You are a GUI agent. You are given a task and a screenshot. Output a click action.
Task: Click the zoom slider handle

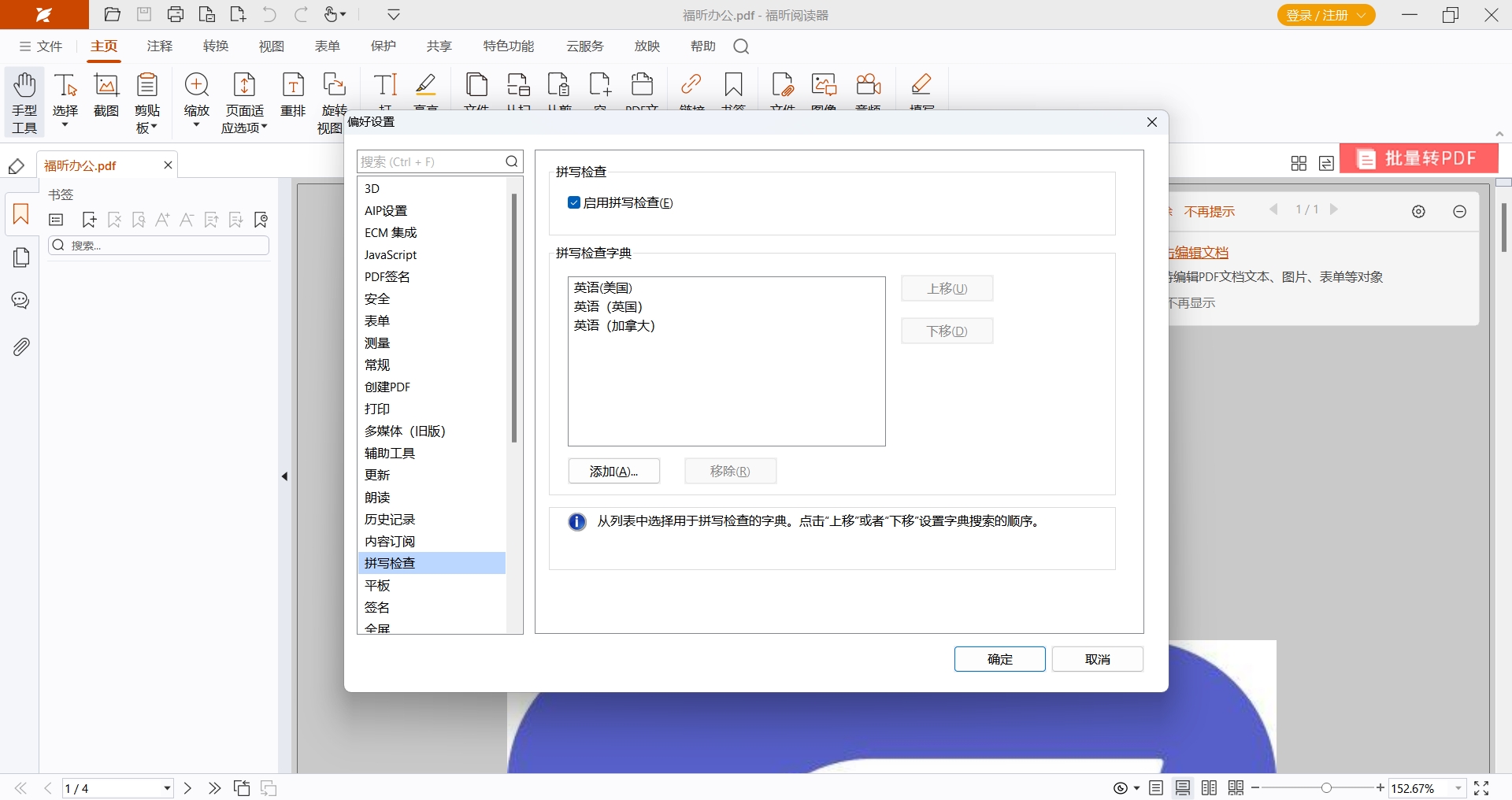click(x=1326, y=788)
